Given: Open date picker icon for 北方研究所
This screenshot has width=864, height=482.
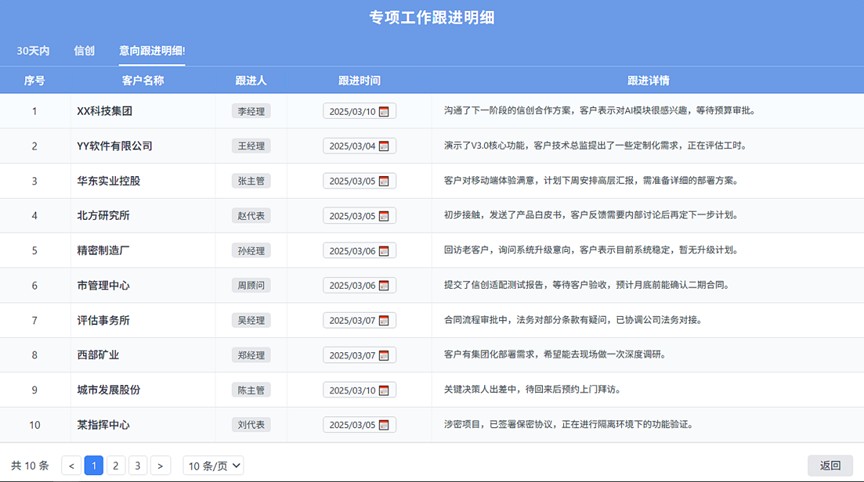Looking at the screenshot, I should click(x=385, y=216).
